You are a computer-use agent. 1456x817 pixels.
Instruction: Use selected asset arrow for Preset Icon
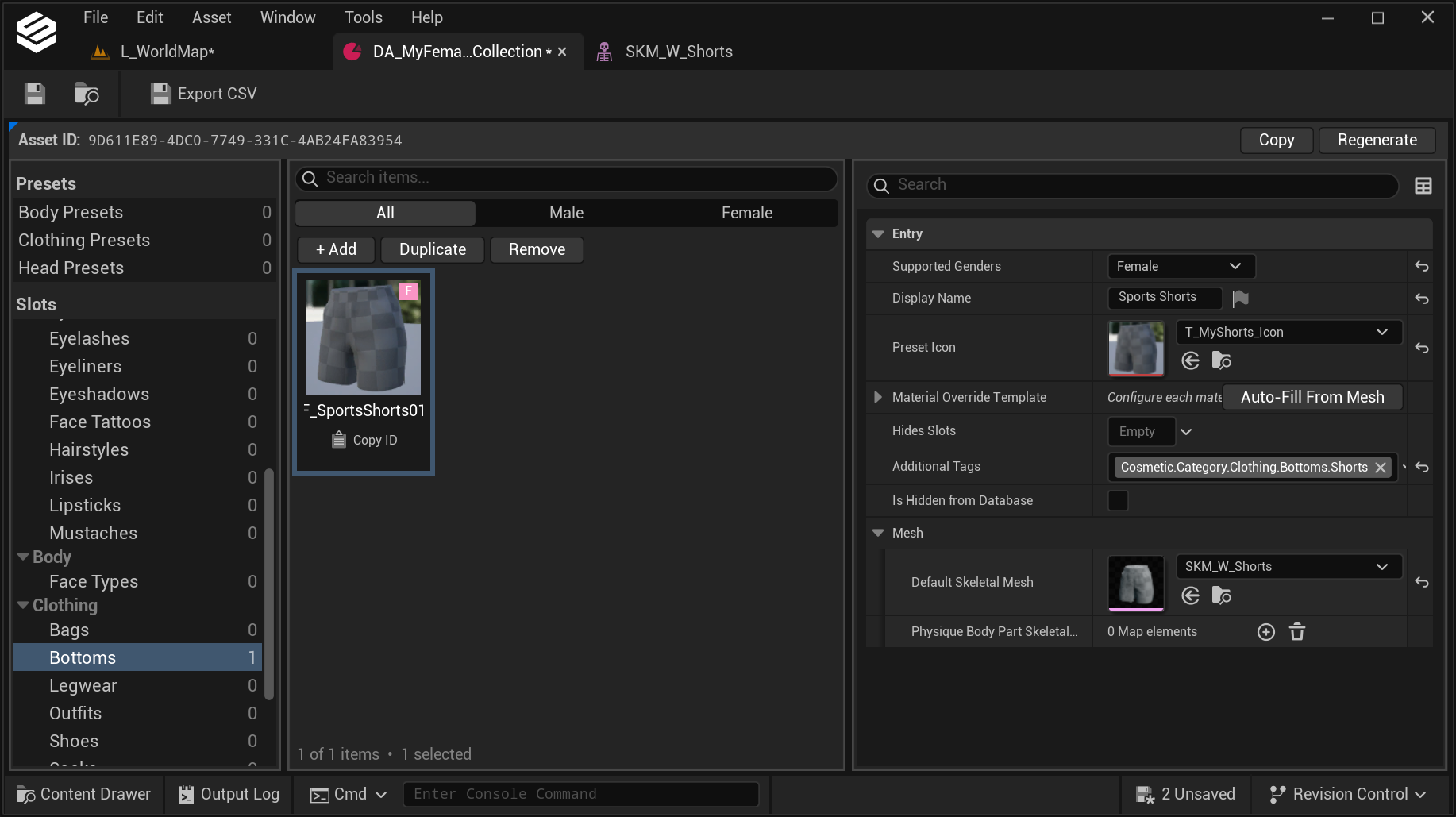[x=1190, y=361]
